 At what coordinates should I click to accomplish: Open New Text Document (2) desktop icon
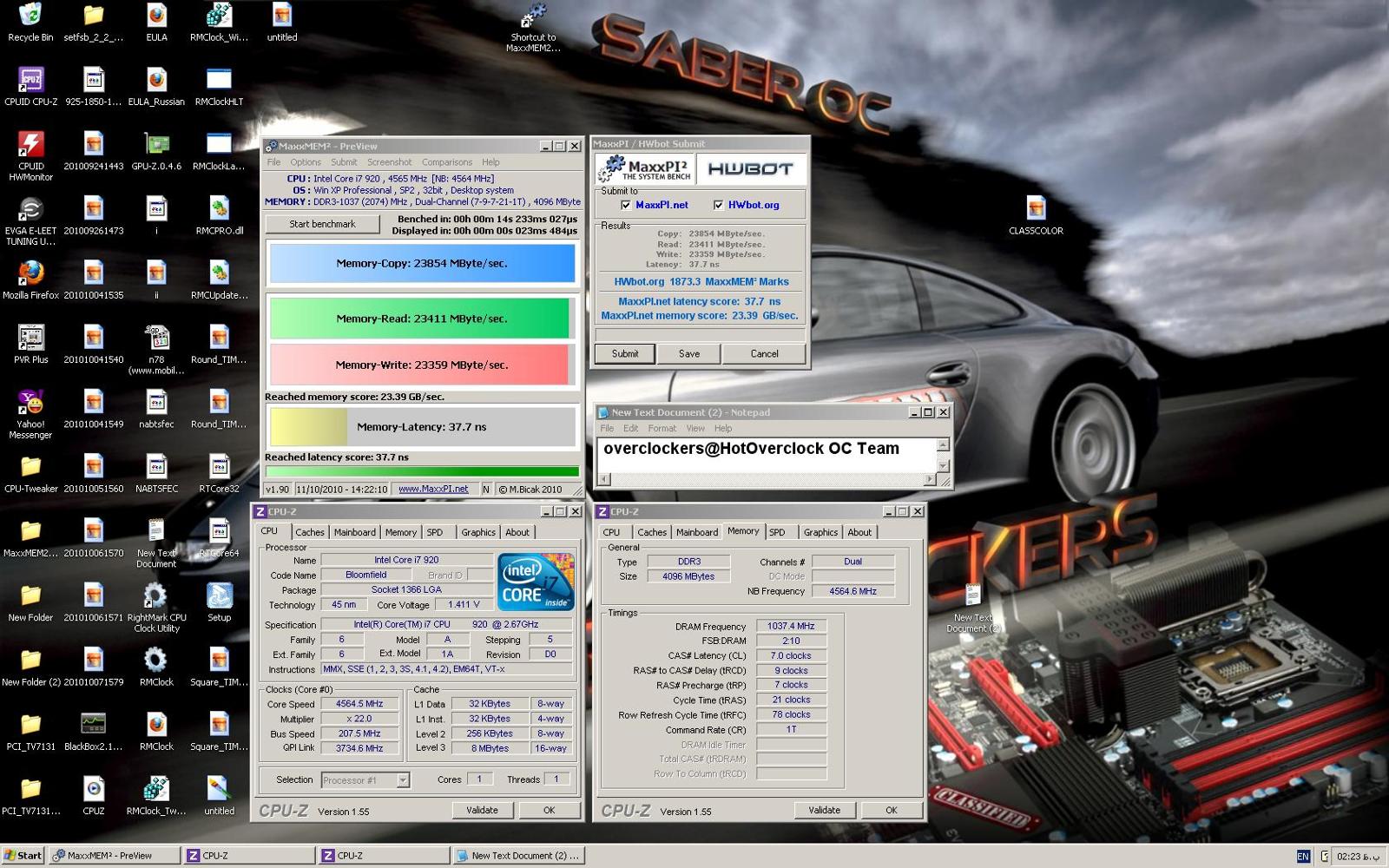pos(972,608)
